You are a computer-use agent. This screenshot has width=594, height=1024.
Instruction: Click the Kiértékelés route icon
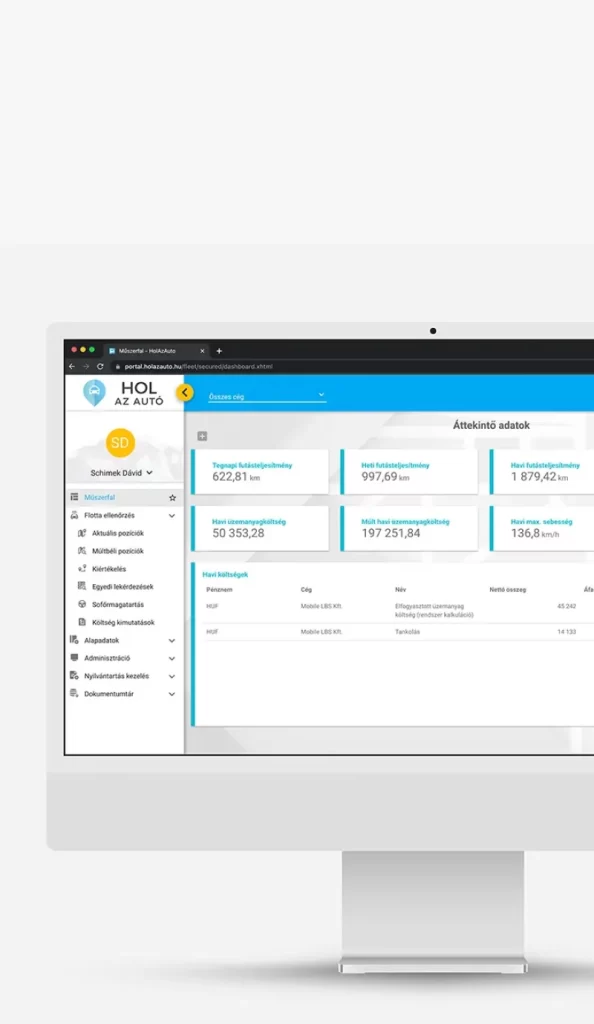[82, 569]
